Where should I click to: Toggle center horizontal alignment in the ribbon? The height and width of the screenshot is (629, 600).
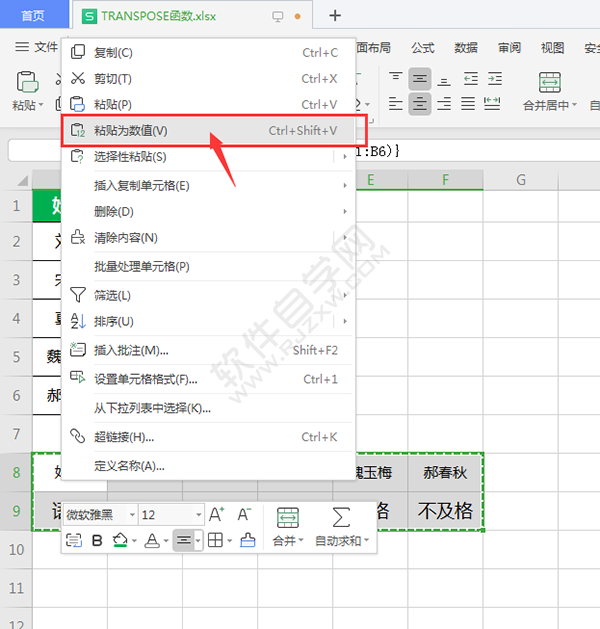coord(420,104)
